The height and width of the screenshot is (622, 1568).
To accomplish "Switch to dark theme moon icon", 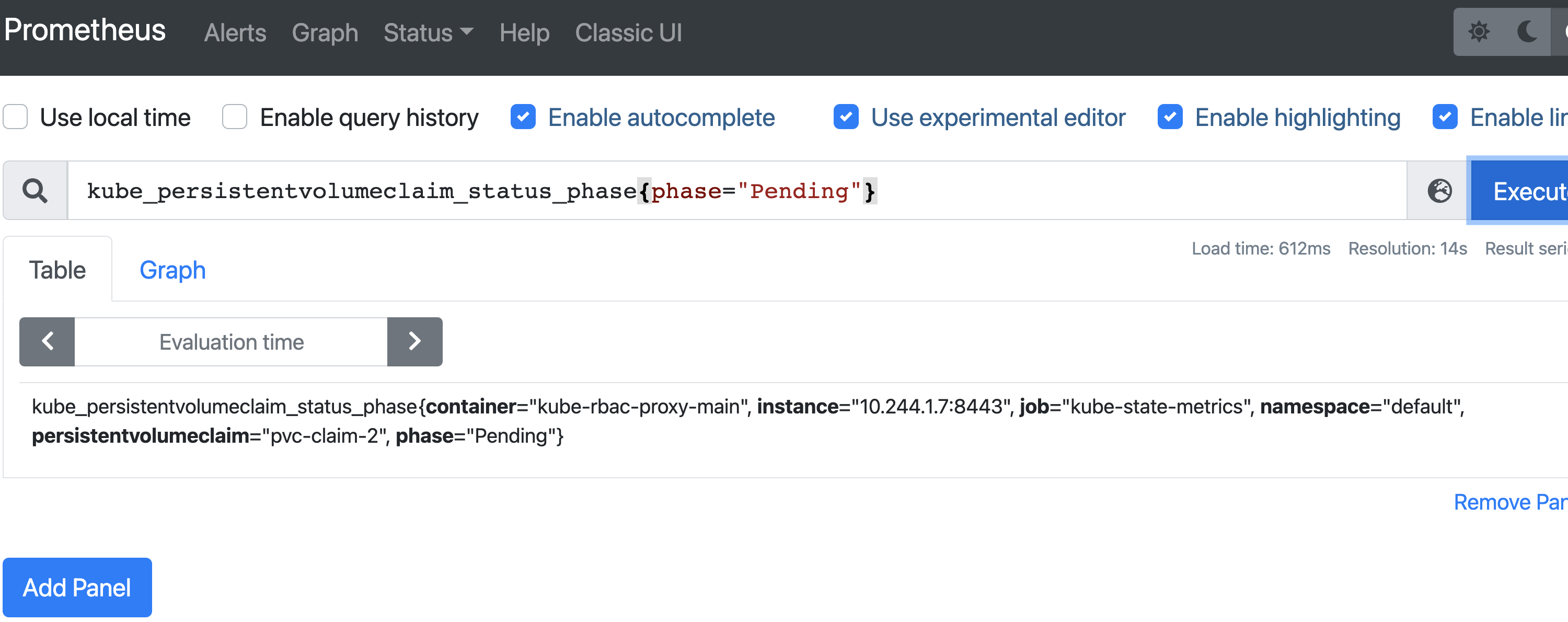I will pyautogui.click(x=1527, y=31).
